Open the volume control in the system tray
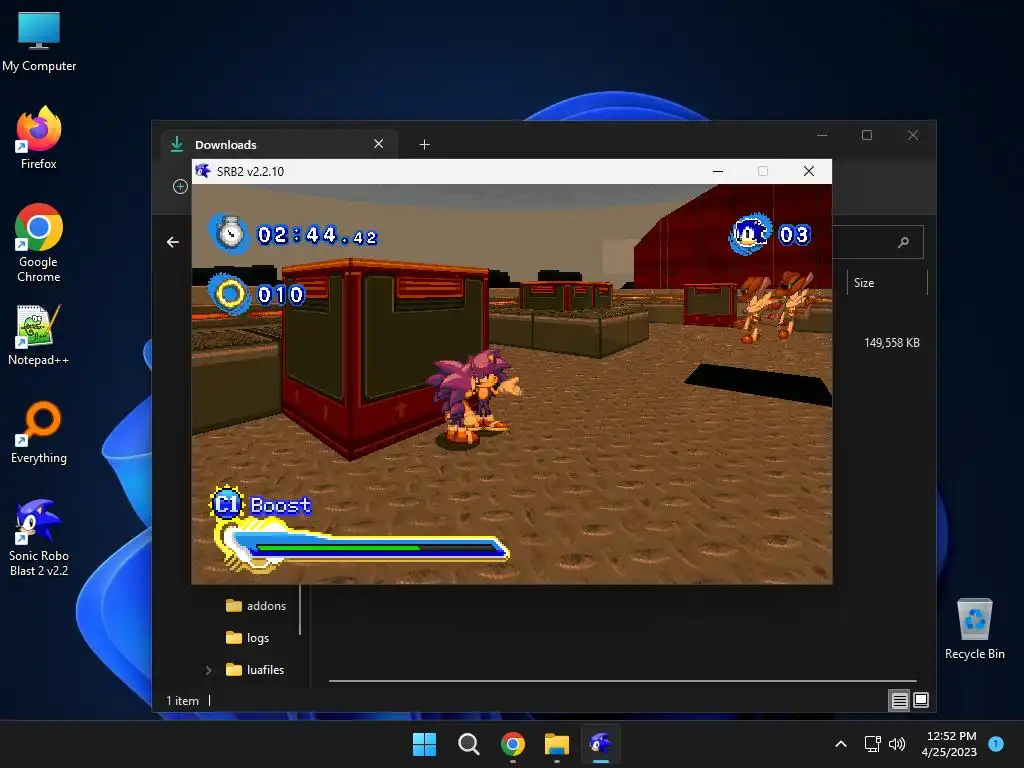 point(897,744)
